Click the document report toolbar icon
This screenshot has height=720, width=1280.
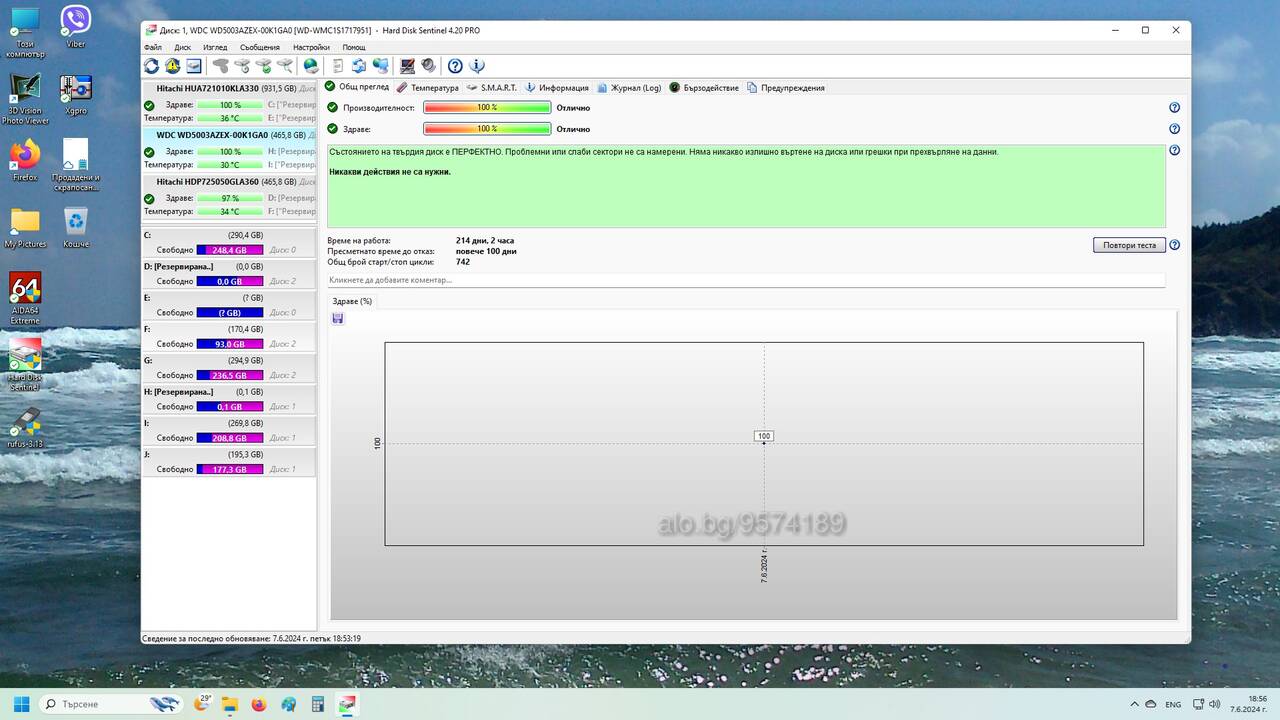(338, 66)
